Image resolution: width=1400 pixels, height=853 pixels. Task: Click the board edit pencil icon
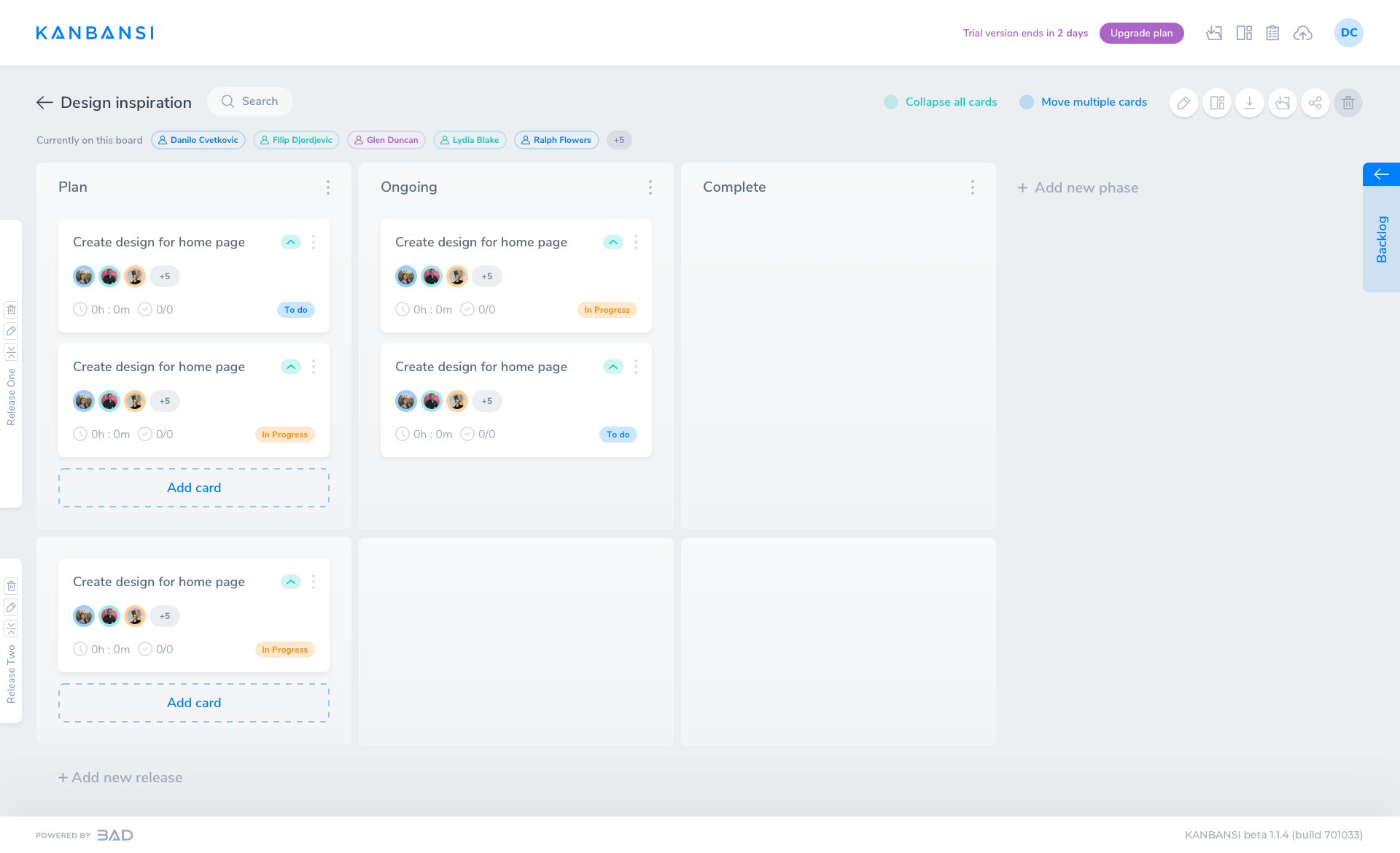coord(1183,103)
